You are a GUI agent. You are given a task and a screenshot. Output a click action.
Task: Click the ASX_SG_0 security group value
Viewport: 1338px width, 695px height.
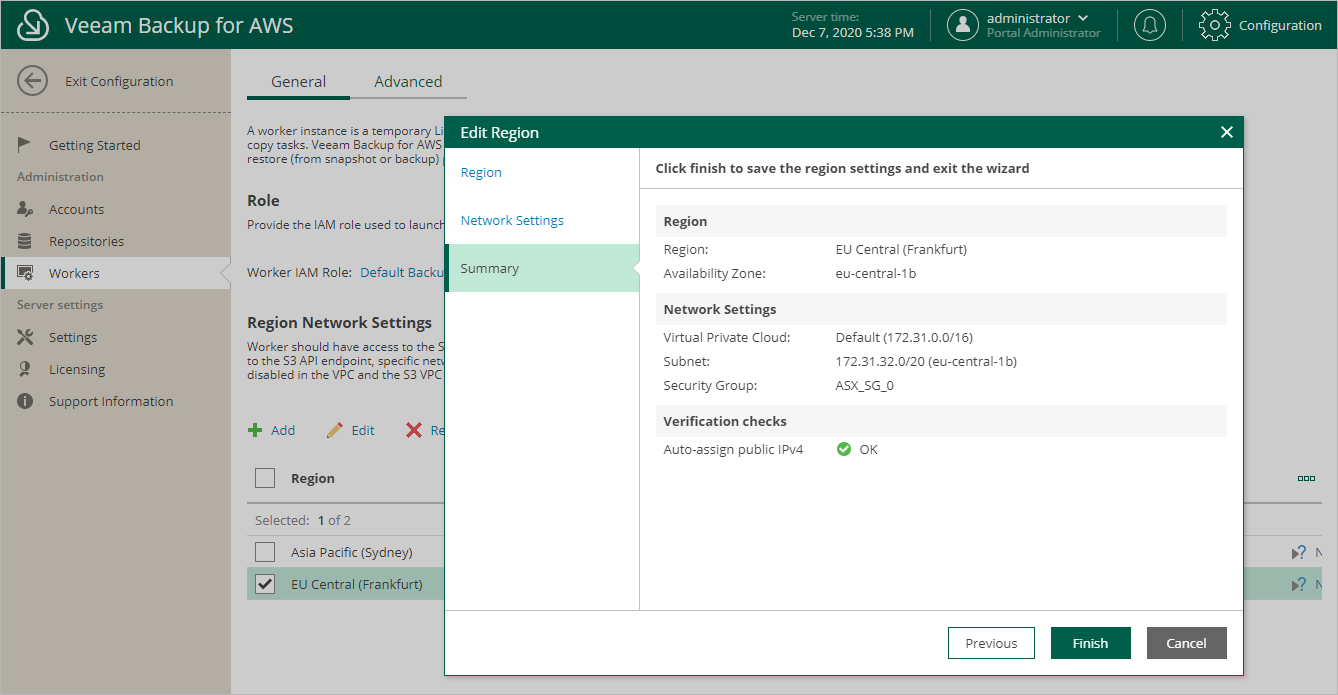(865, 385)
